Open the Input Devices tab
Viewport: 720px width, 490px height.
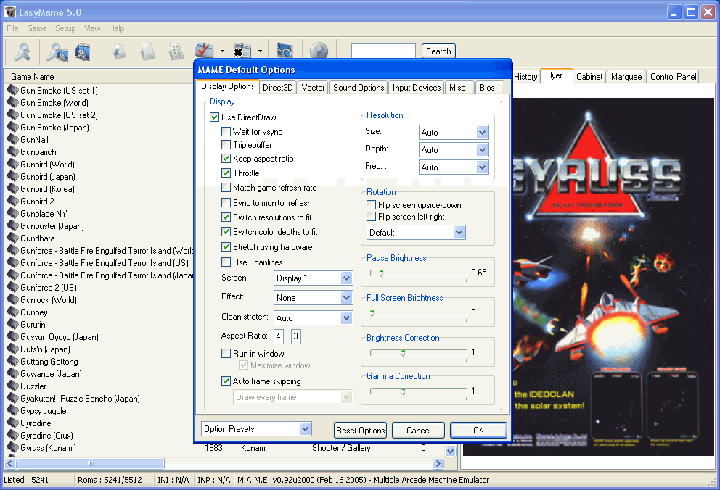pos(415,89)
